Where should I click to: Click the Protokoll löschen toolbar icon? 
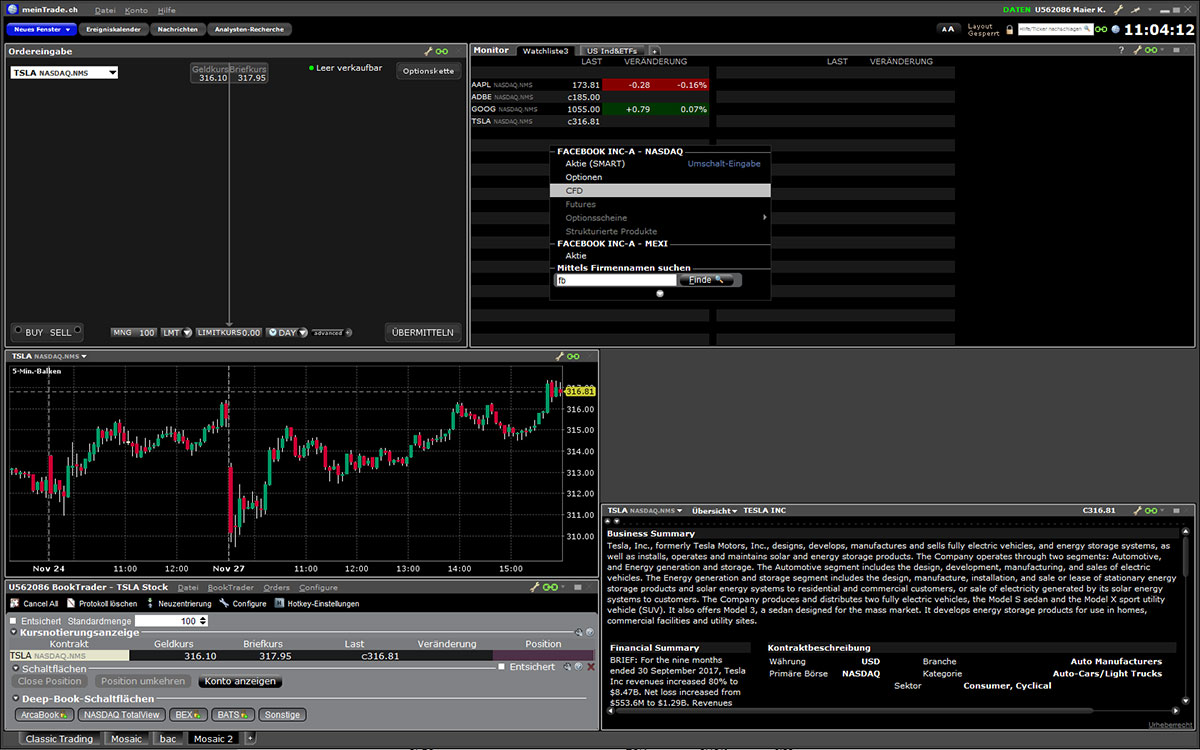click(71, 604)
